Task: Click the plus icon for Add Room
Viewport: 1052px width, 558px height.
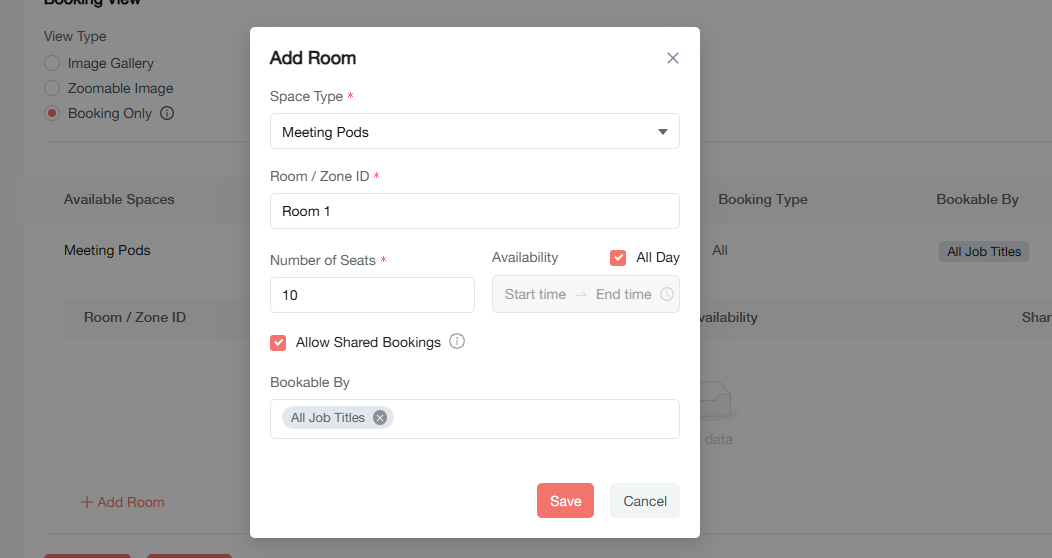Action: 87,502
